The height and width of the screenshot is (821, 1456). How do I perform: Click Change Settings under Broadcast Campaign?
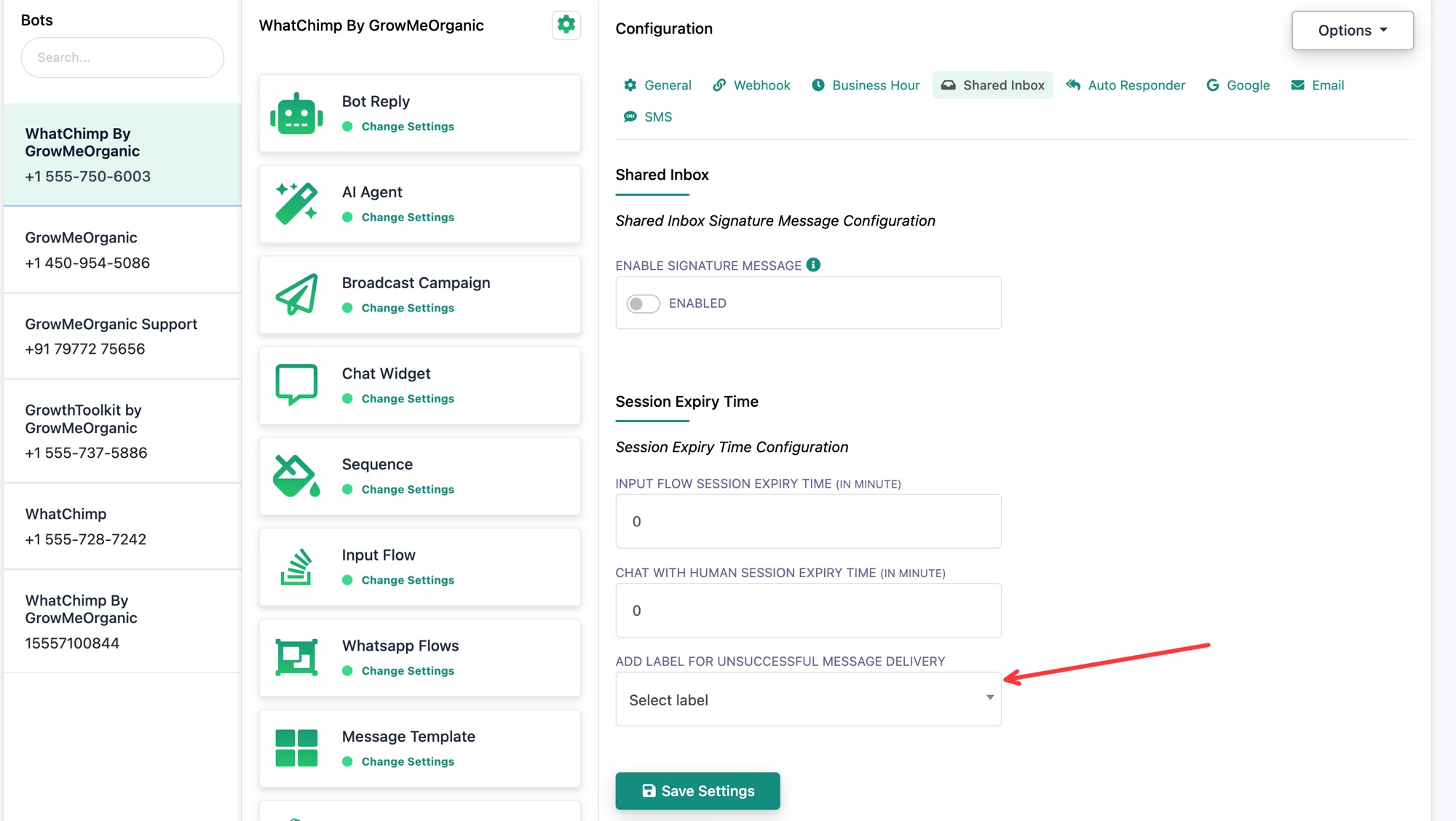(408, 308)
